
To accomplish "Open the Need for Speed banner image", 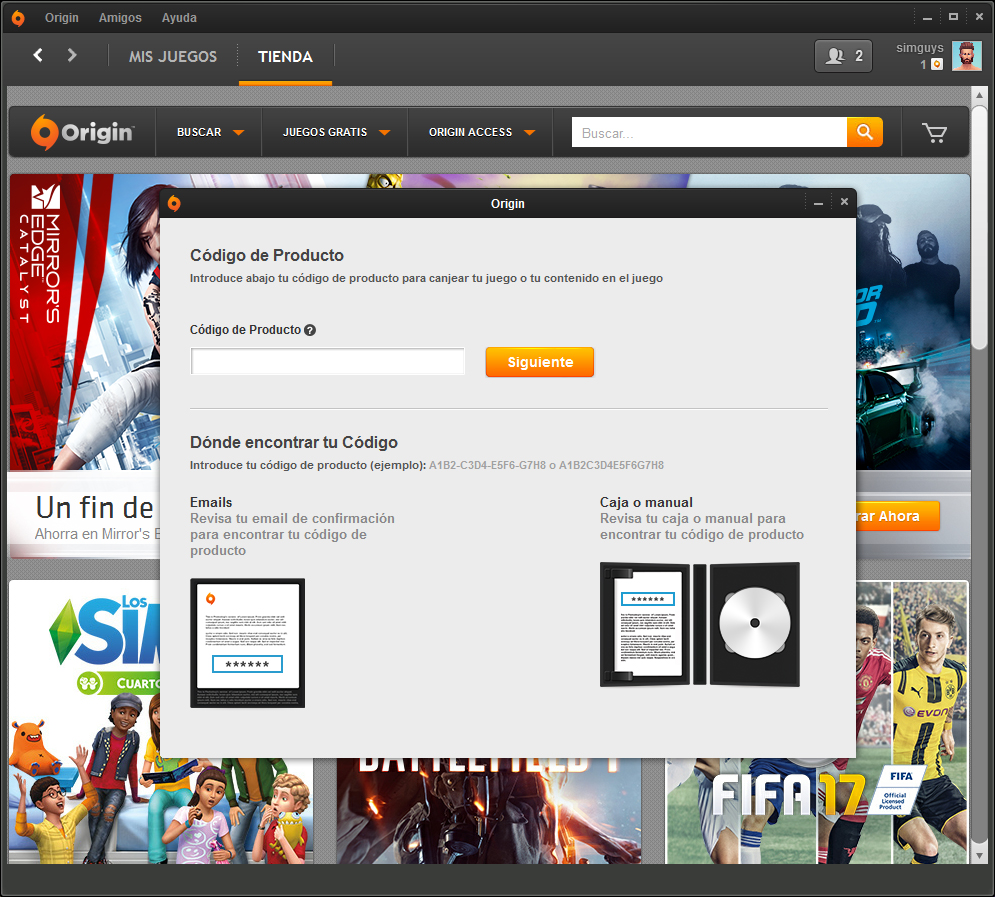I will pyautogui.click(x=913, y=322).
